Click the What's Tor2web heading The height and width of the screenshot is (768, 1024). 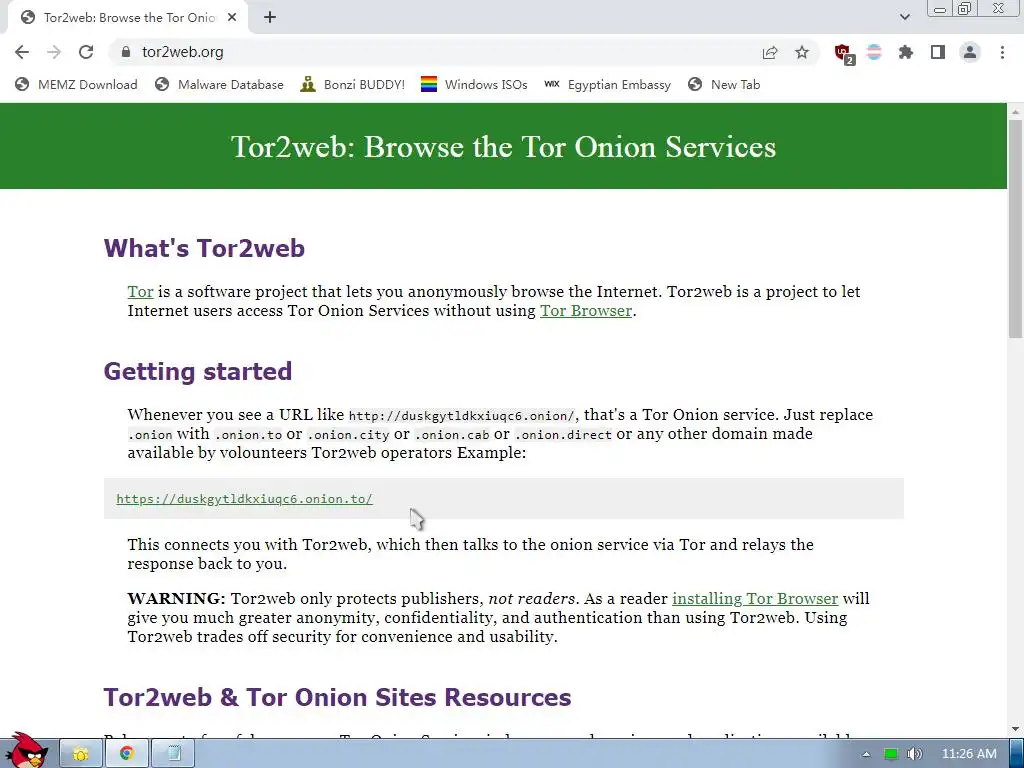(204, 248)
